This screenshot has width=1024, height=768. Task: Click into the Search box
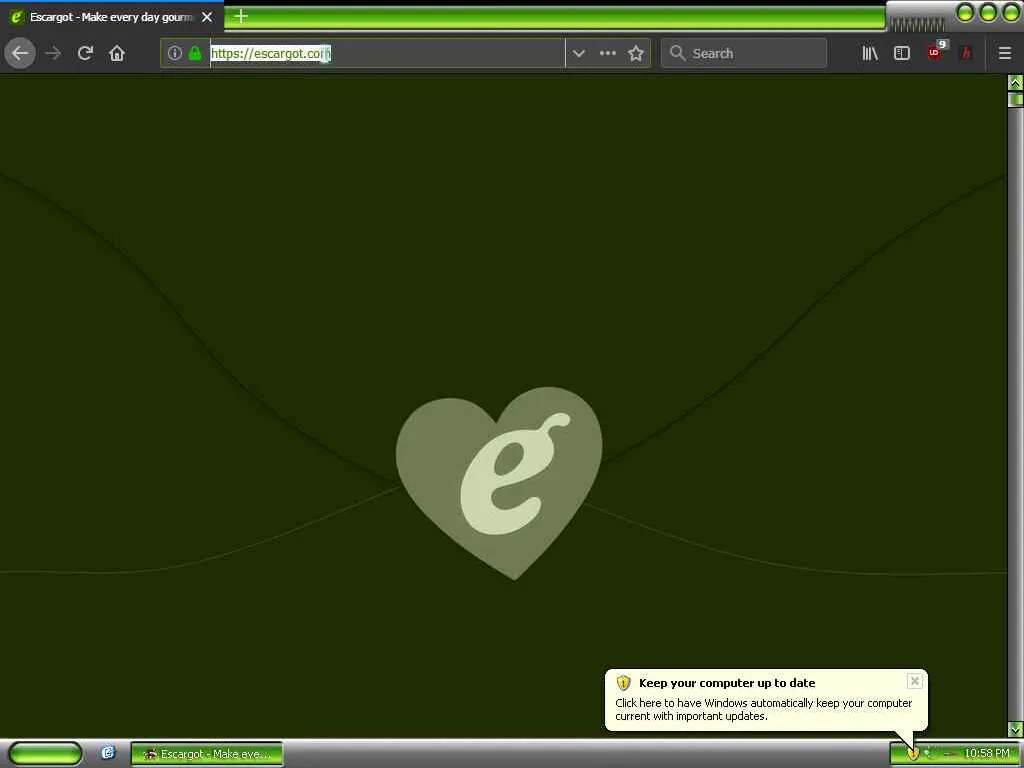point(744,53)
